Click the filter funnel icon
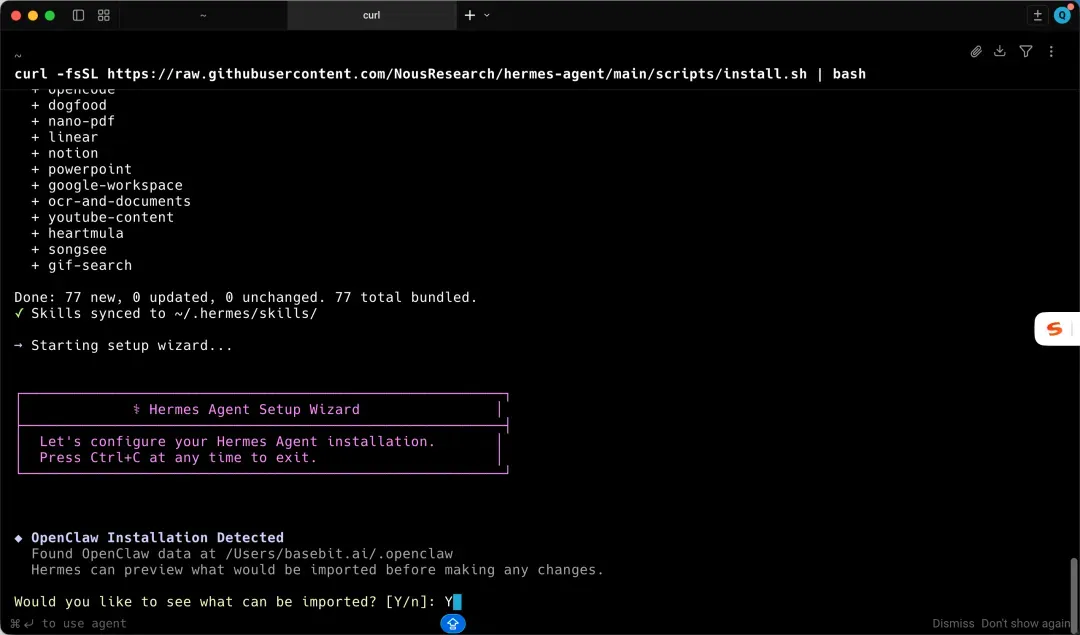 (1026, 51)
